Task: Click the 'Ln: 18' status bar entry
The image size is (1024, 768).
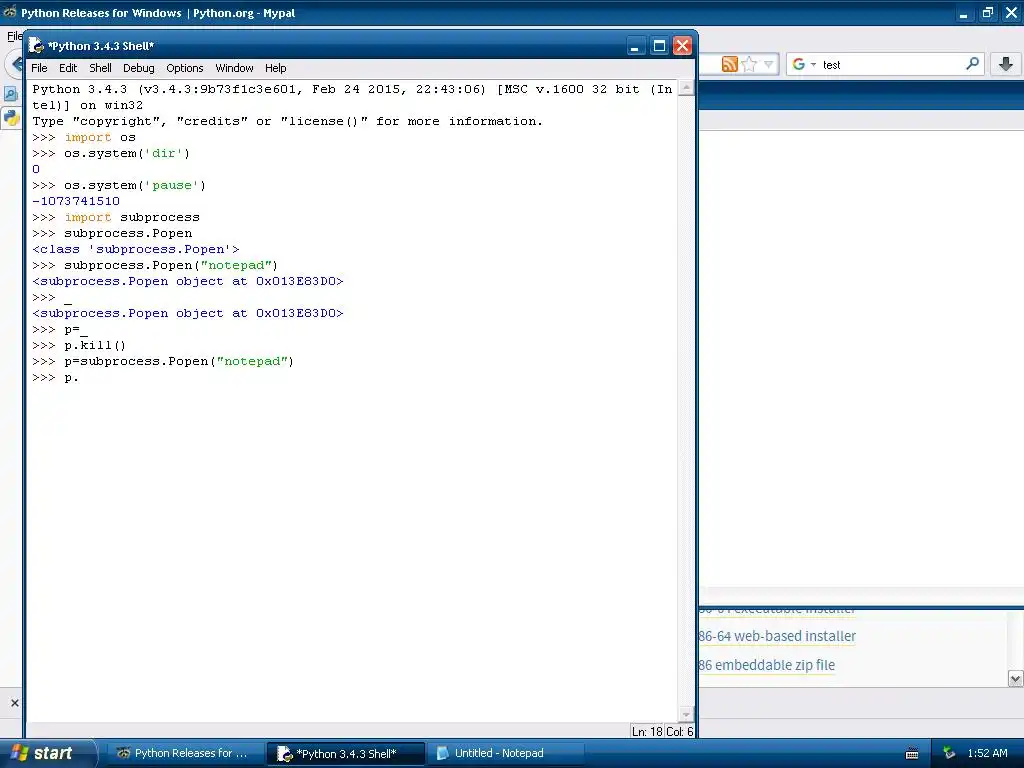Action: click(647, 731)
